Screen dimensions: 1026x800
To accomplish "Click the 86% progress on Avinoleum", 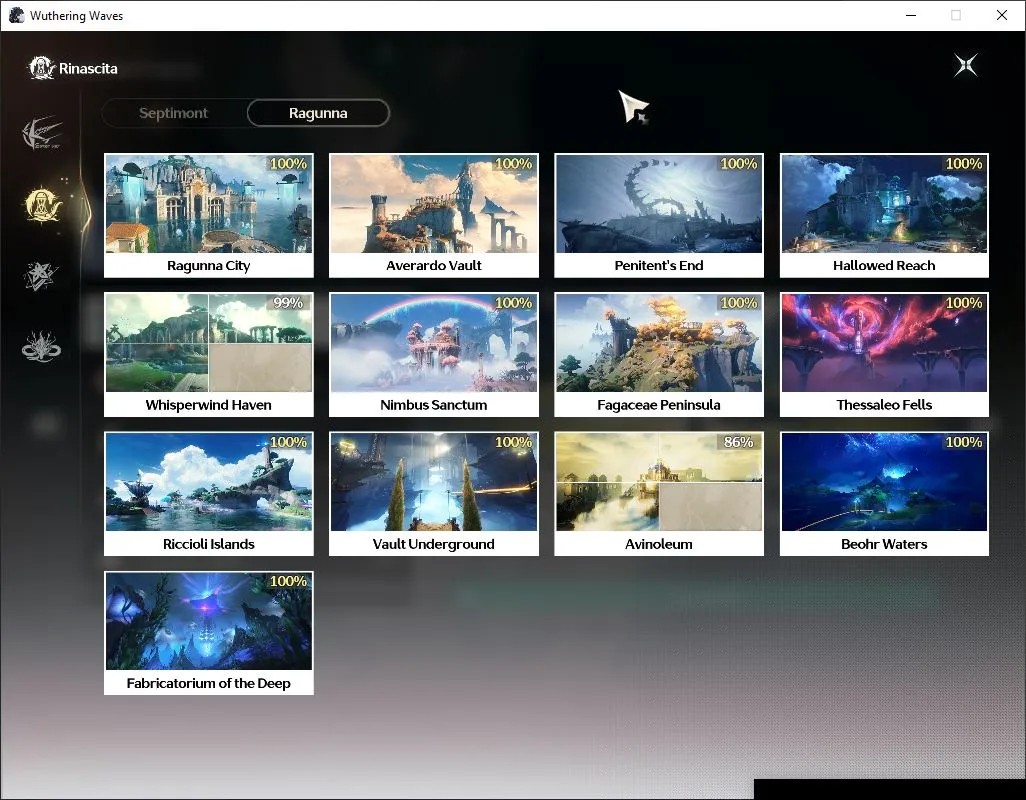I will click(x=739, y=442).
